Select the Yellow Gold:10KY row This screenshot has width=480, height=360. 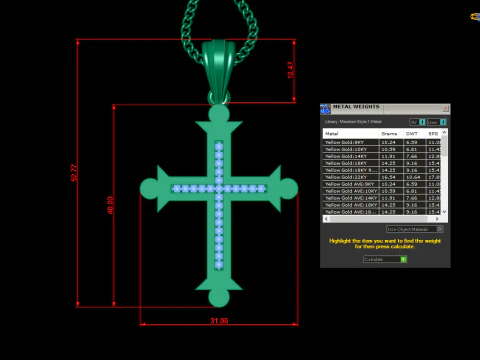click(382, 149)
